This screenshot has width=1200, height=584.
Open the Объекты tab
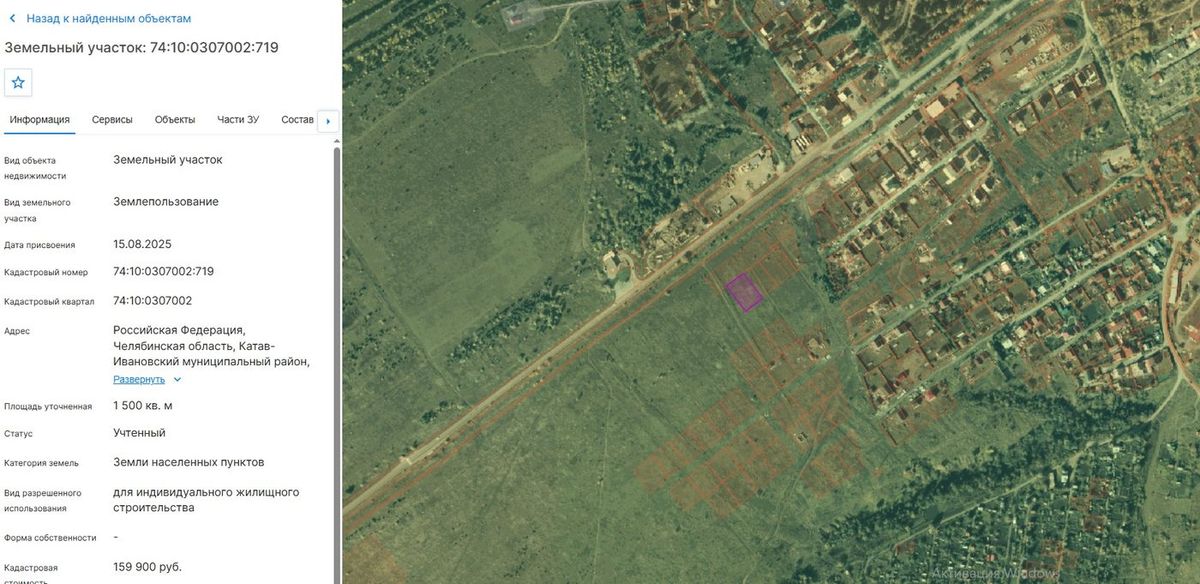tap(175, 120)
